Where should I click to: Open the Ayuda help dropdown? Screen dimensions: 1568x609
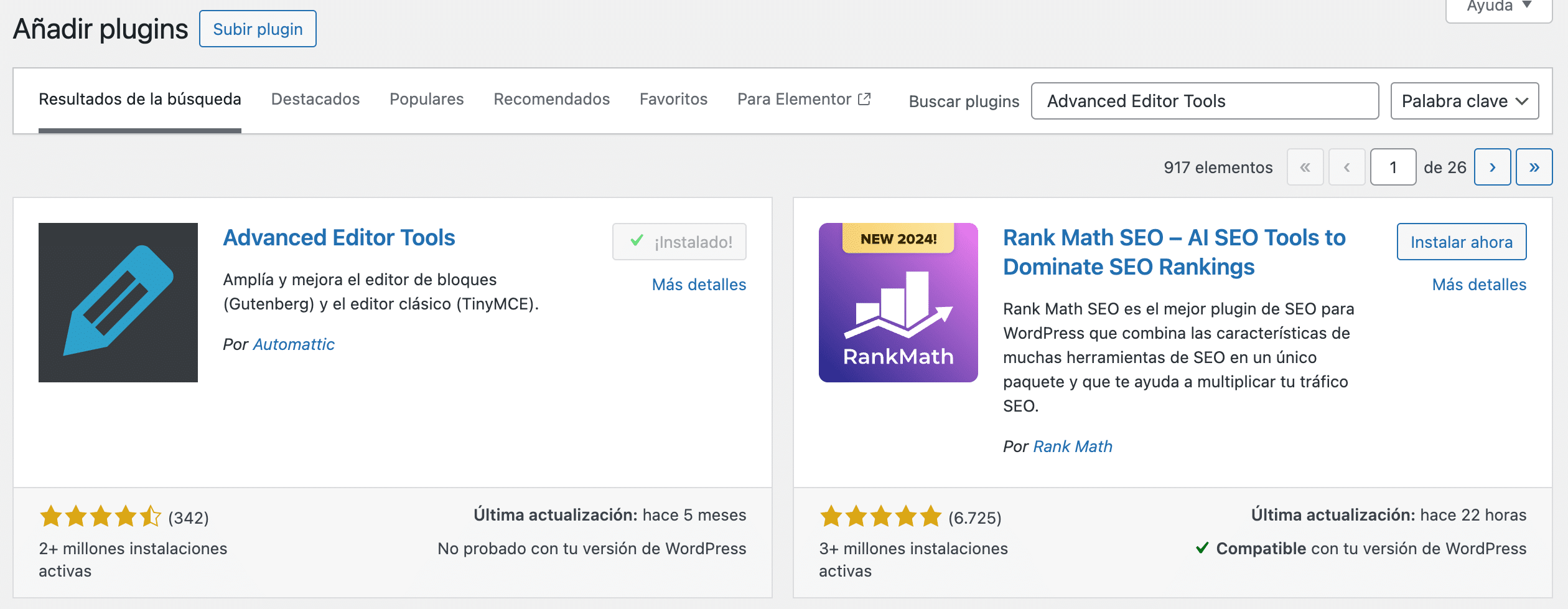click(x=1498, y=7)
